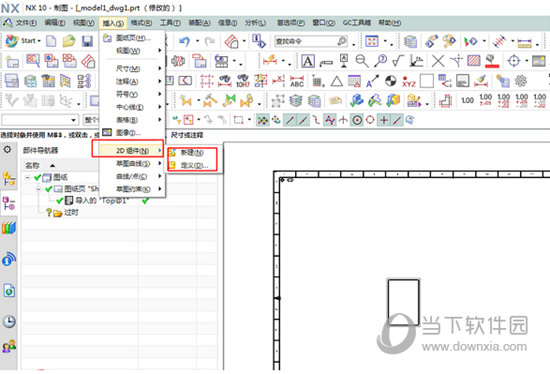Open the Roles icon in resource bar

click(9, 346)
